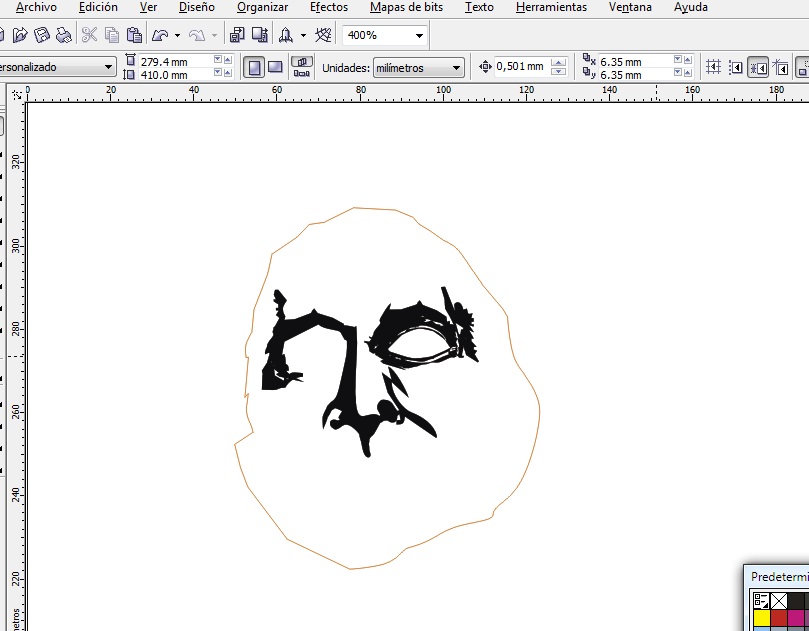This screenshot has height=631, width=809.
Task: Click the Redo arrow icon
Action: coord(197,35)
